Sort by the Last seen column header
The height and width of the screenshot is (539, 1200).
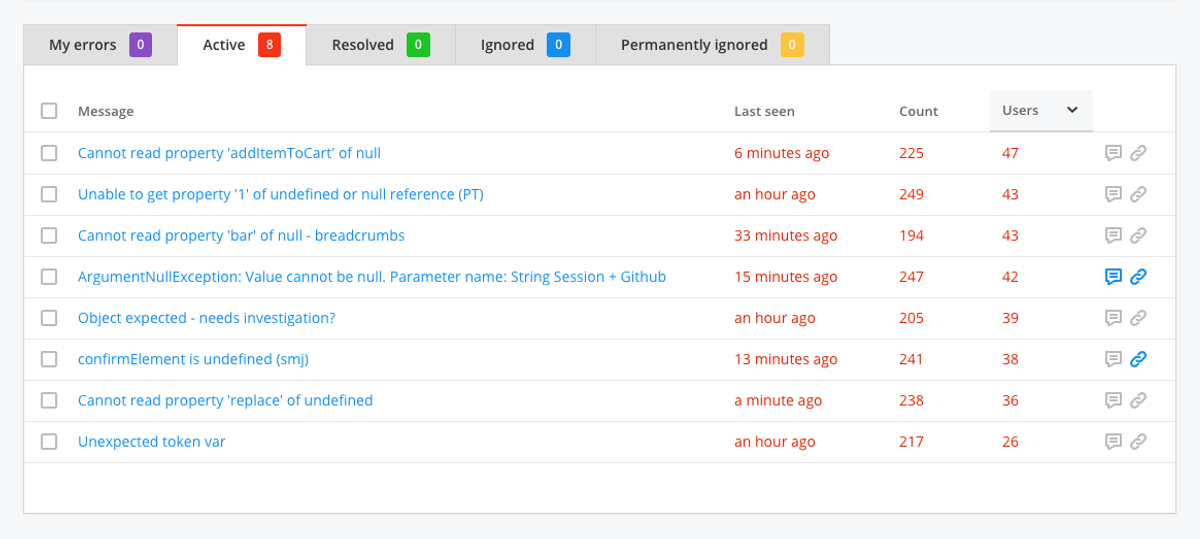pos(764,111)
